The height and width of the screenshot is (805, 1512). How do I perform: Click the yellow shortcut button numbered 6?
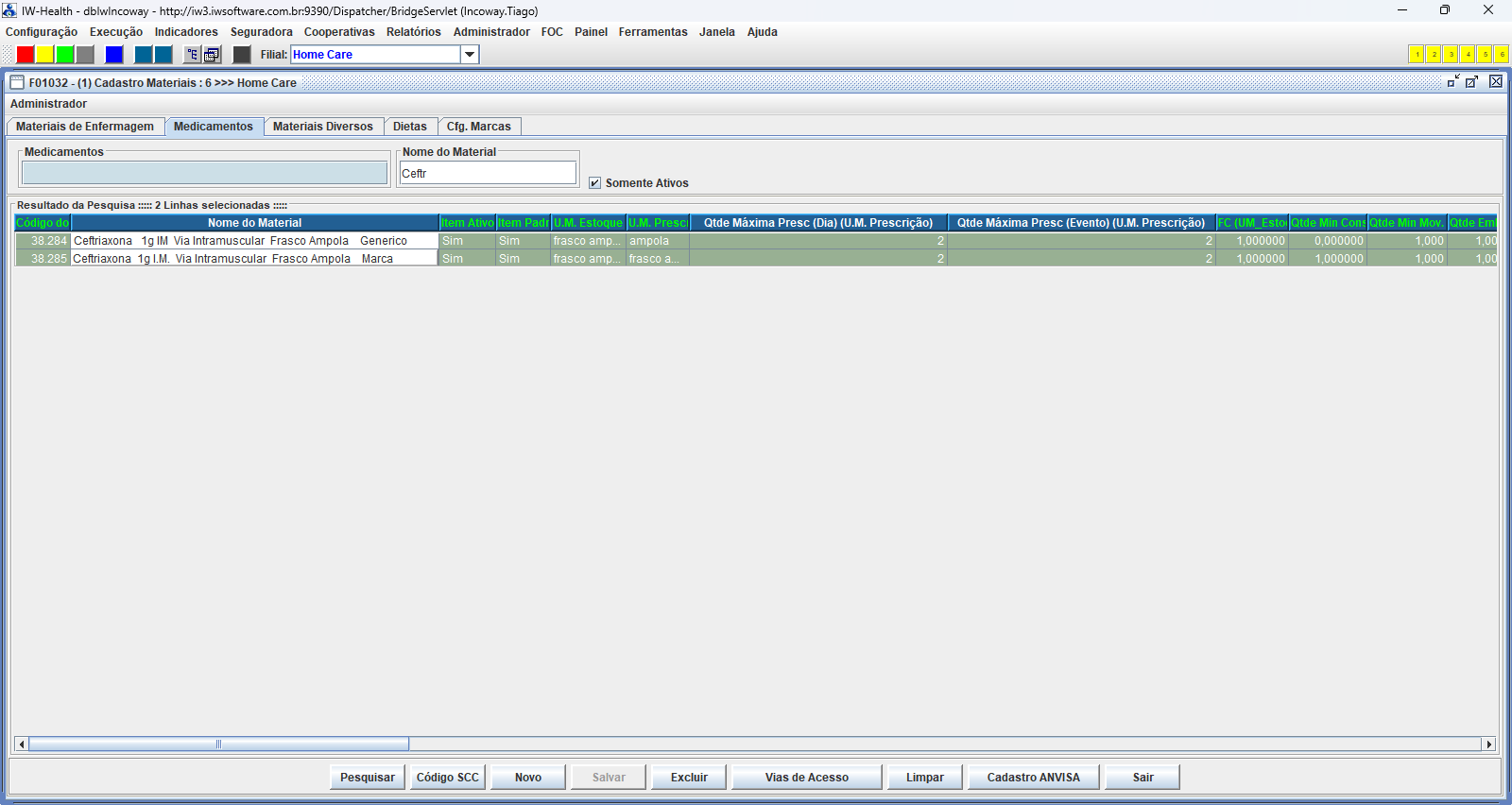(x=1502, y=55)
